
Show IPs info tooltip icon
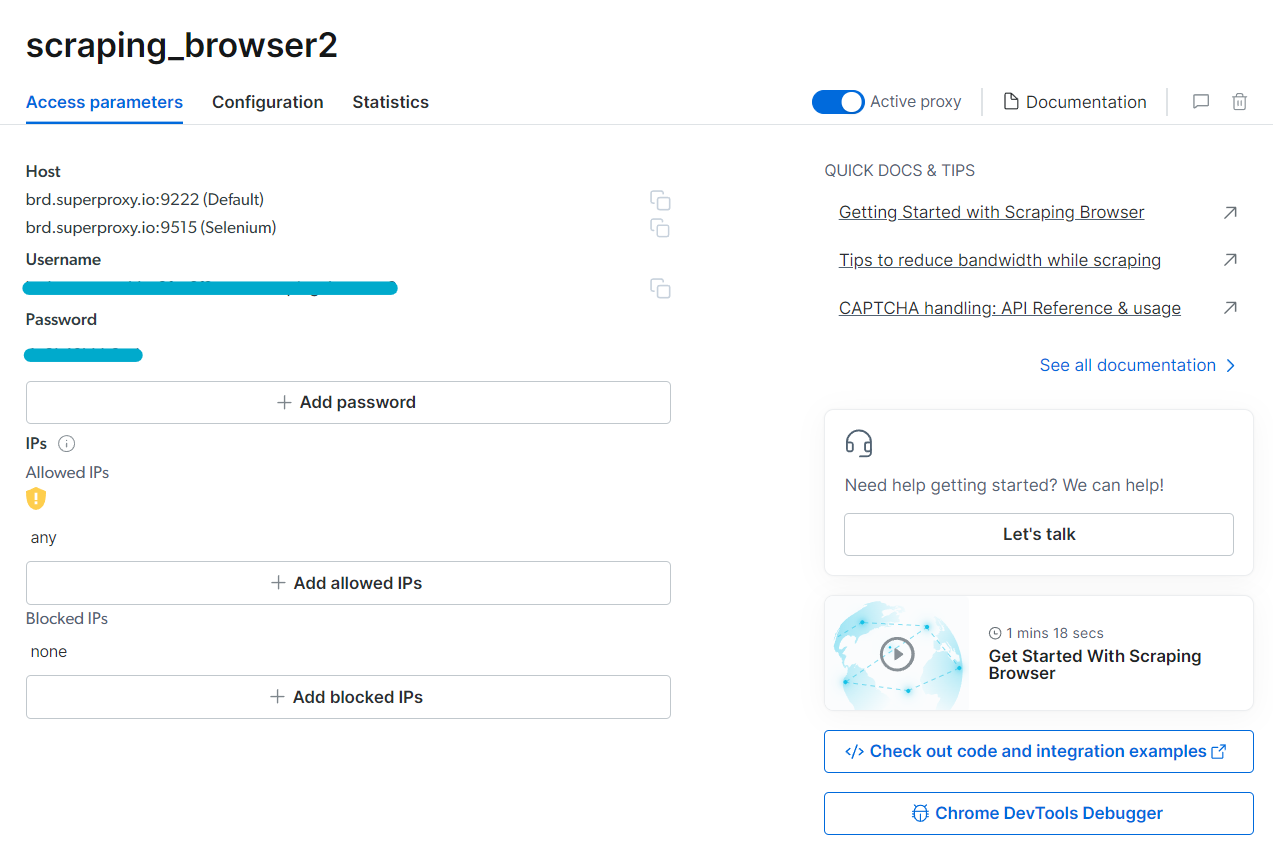[67, 444]
